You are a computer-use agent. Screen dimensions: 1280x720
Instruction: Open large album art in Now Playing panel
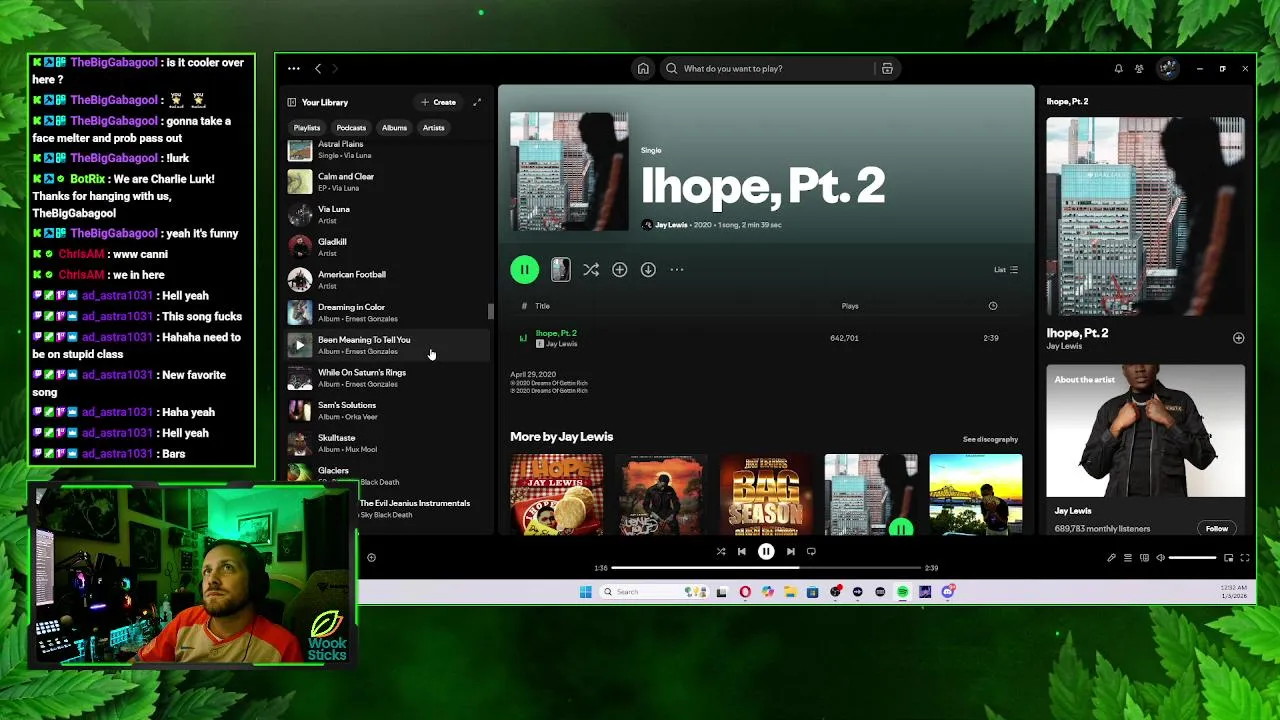click(1146, 216)
